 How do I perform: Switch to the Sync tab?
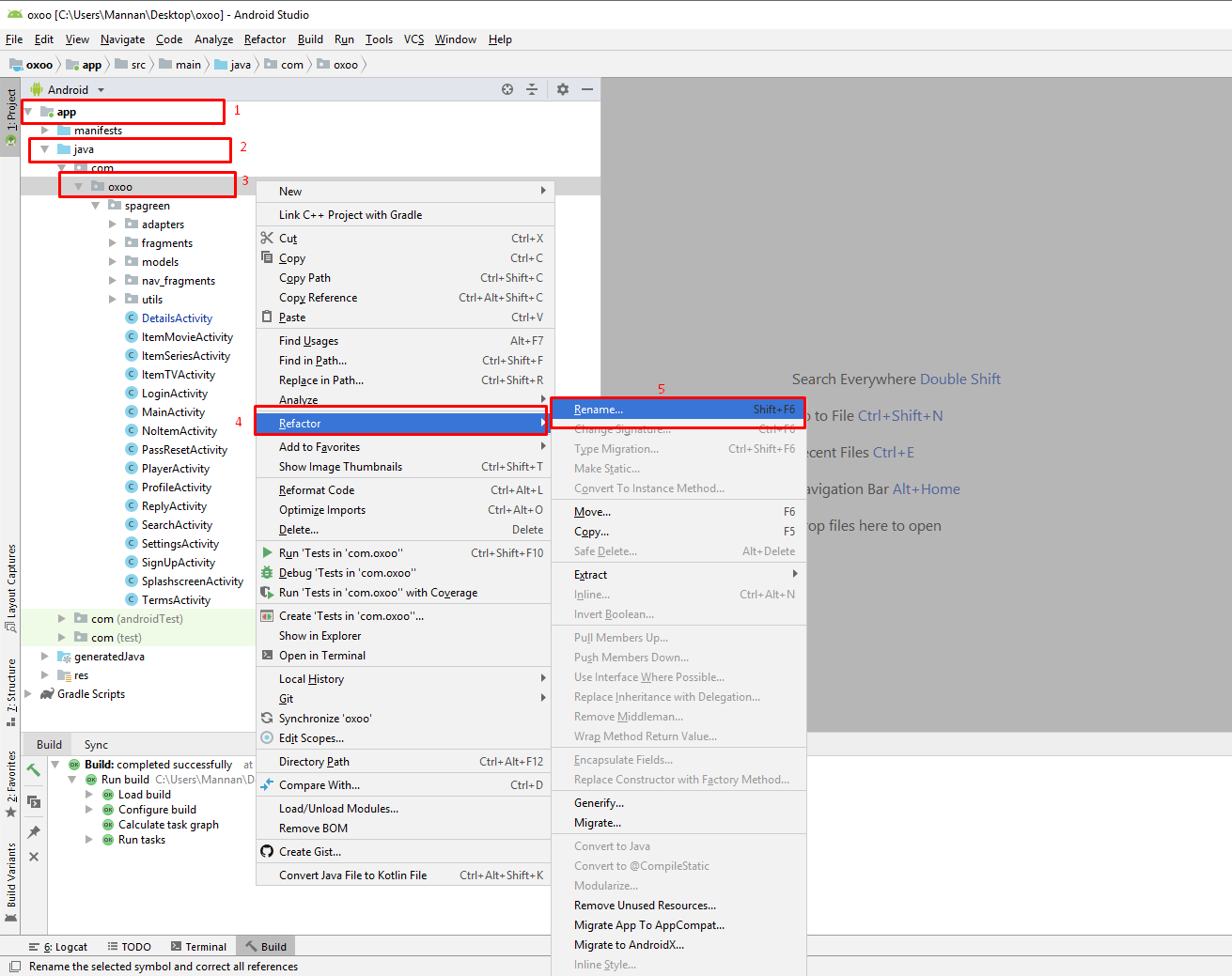click(96, 745)
